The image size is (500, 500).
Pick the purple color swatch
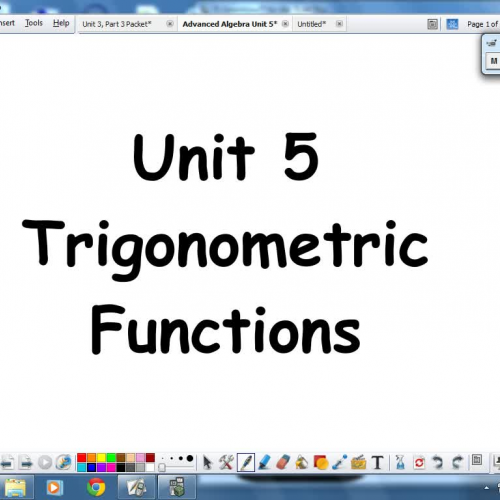pyautogui.click(x=101, y=467)
